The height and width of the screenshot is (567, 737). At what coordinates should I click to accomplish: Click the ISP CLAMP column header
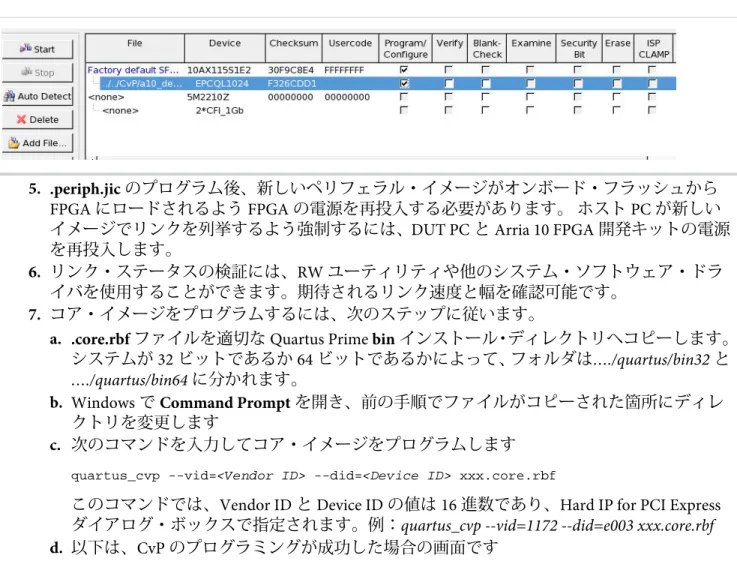pyautogui.click(x=653, y=48)
